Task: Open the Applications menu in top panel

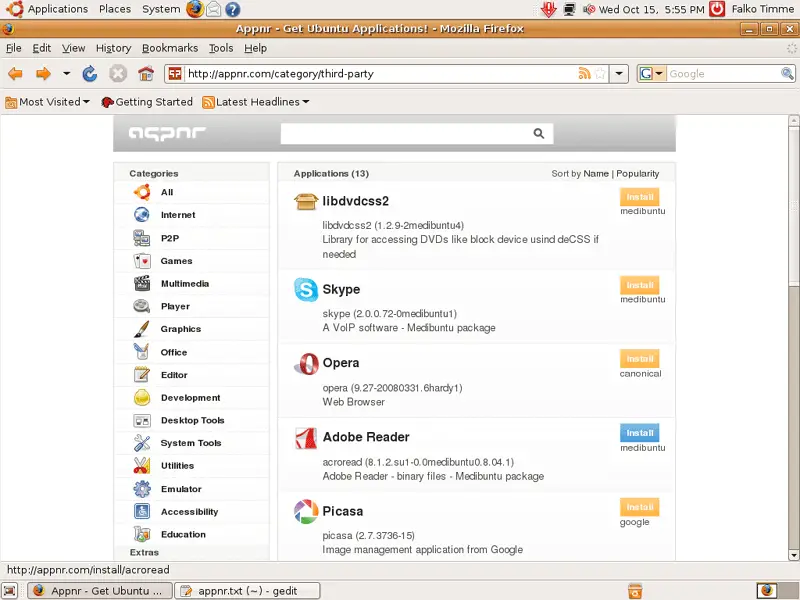Action: pyautogui.click(x=47, y=9)
